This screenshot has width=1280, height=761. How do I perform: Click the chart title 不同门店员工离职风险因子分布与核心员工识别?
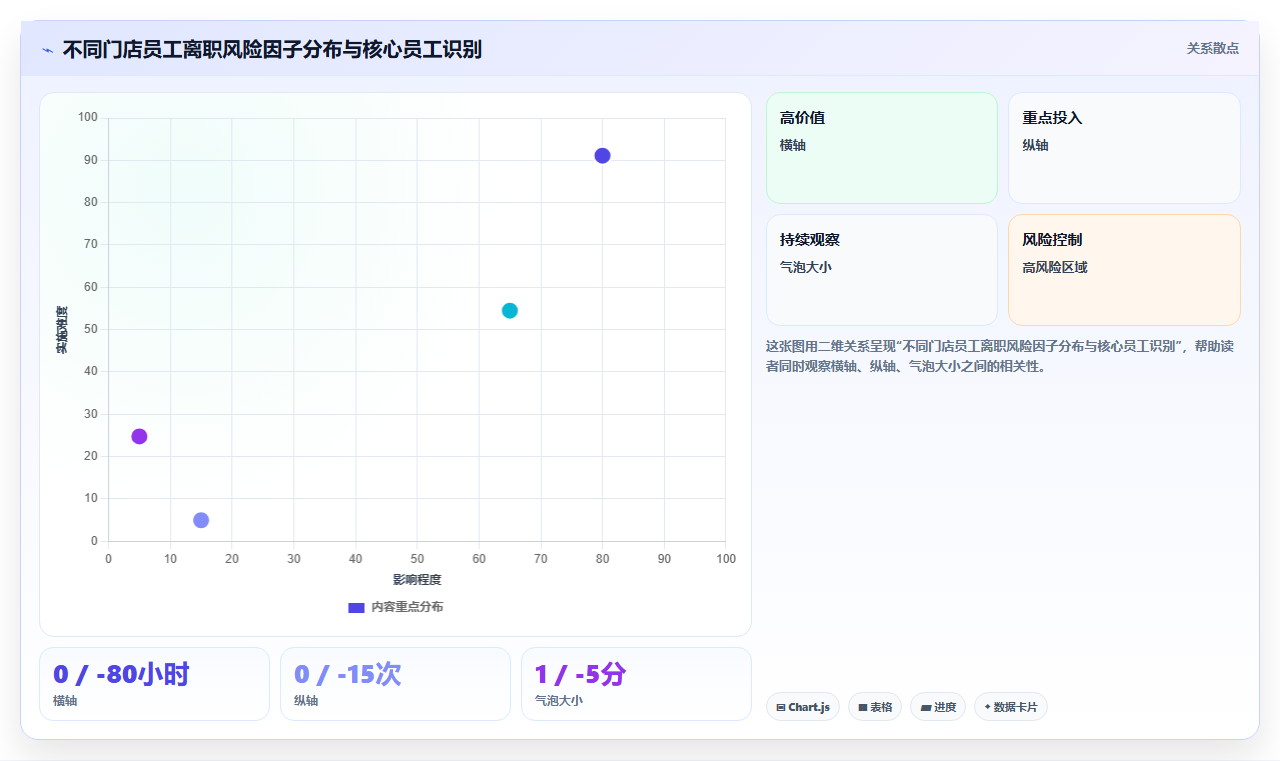point(272,49)
